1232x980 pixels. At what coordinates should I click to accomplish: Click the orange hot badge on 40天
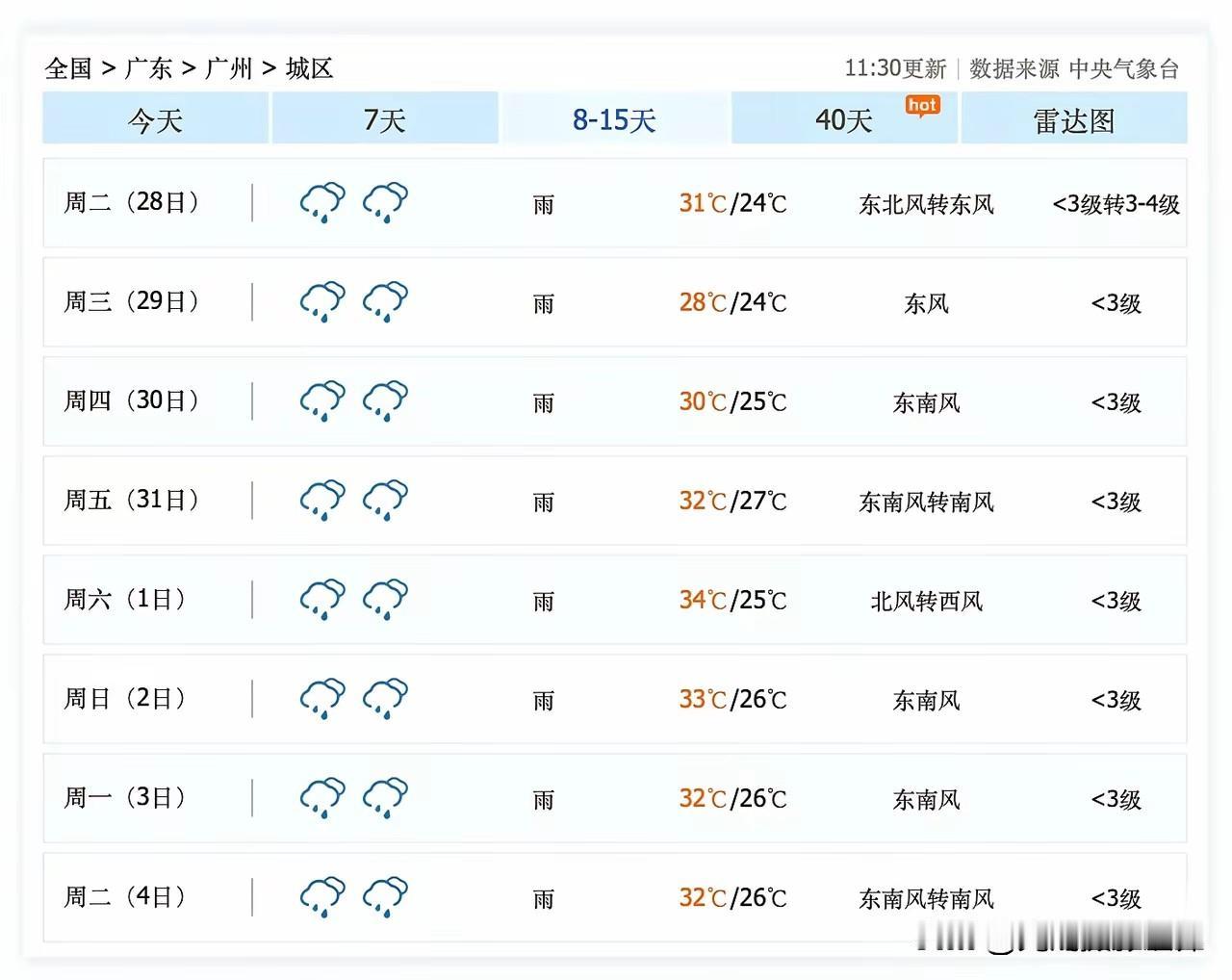[922, 106]
